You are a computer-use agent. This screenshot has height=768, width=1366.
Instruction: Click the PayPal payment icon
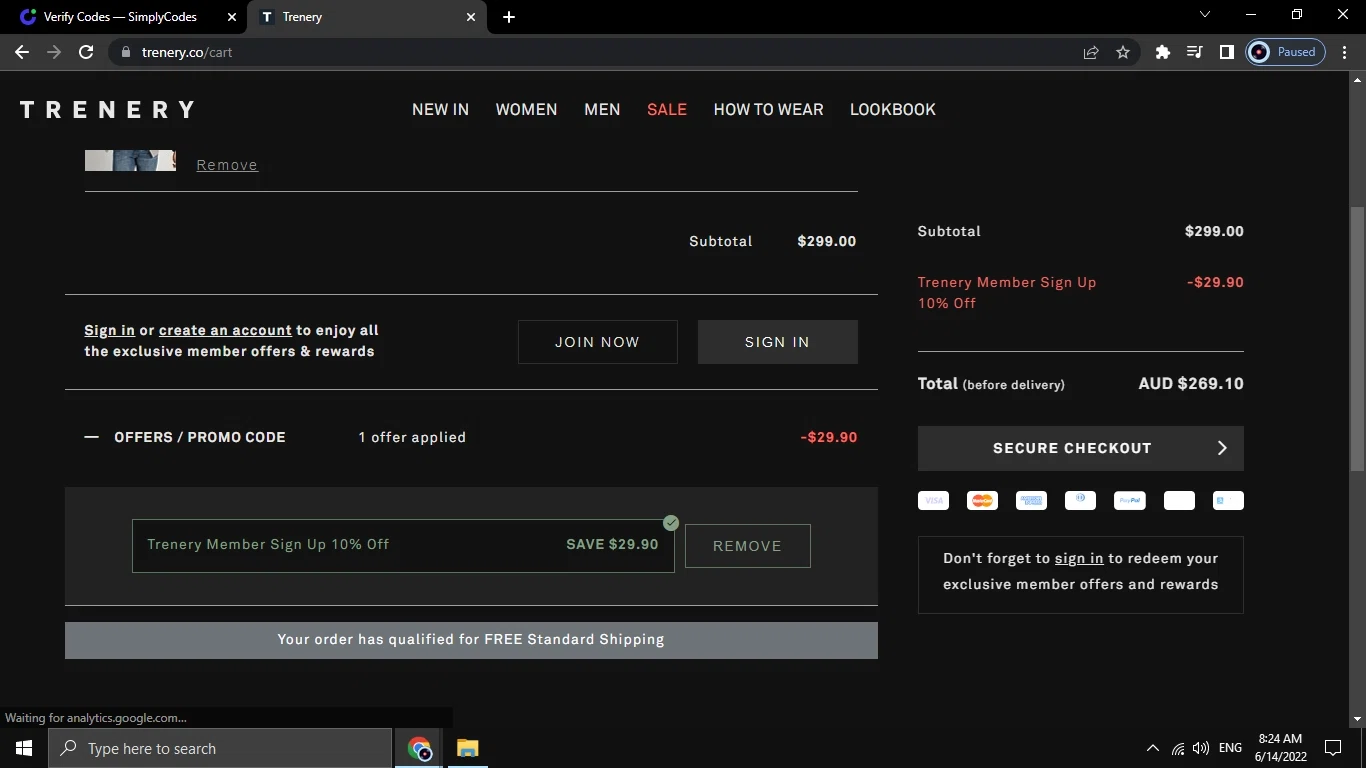coord(1130,501)
